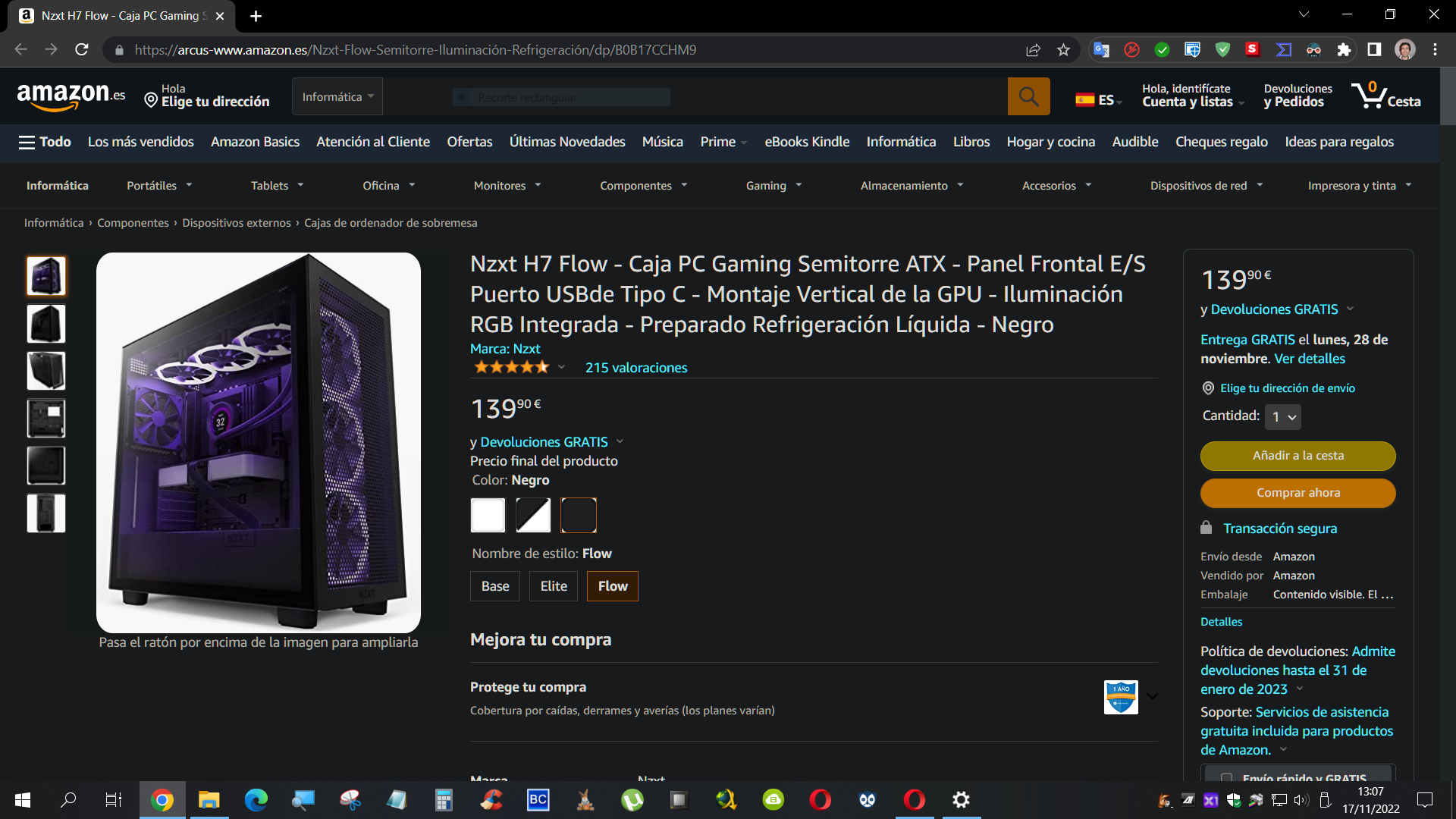This screenshot has width=1456, height=819.
Task: Open the browser extensions puzzle icon
Action: click(x=1344, y=50)
